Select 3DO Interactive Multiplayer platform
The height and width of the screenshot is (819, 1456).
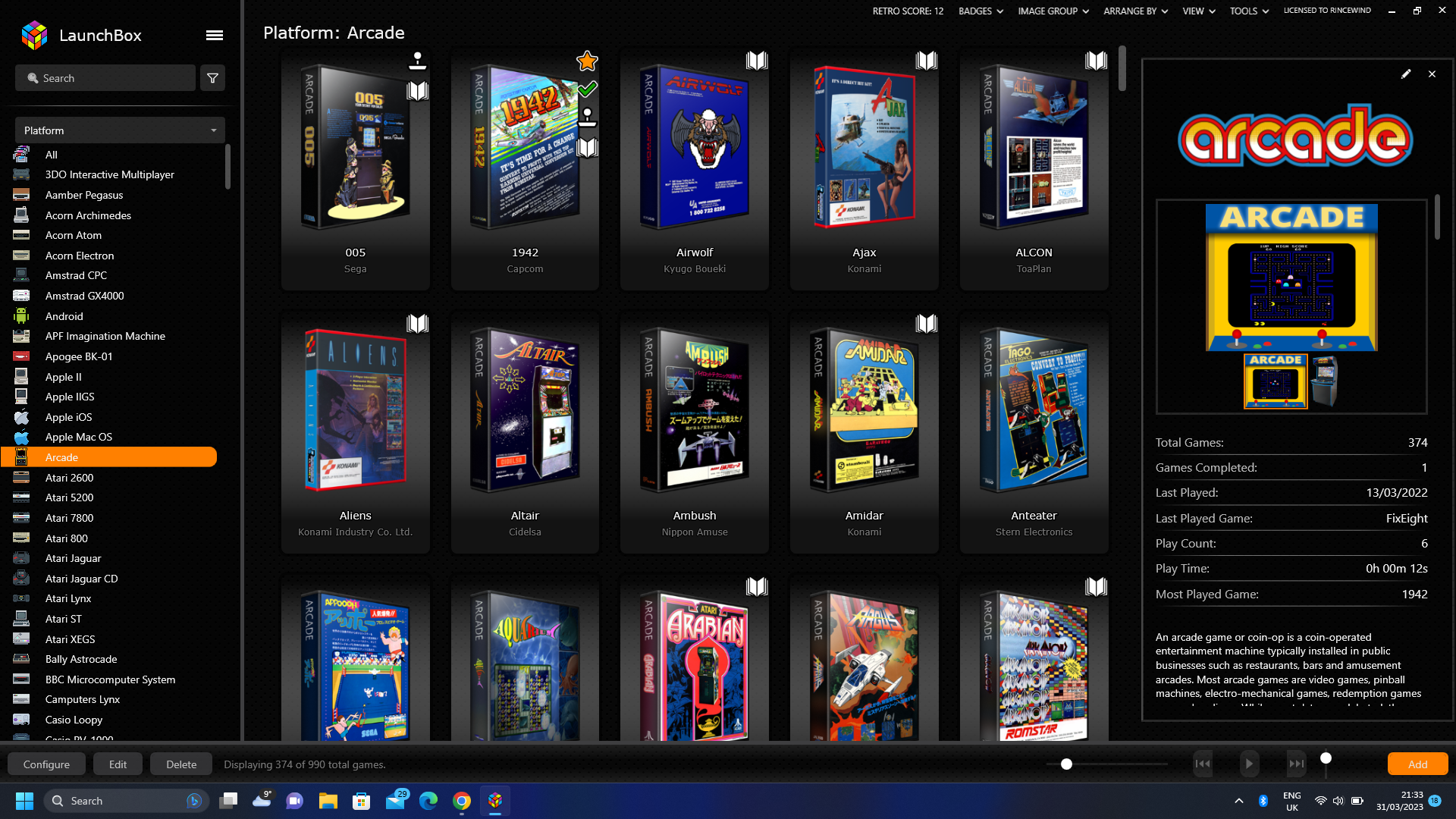tap(109, 174)
